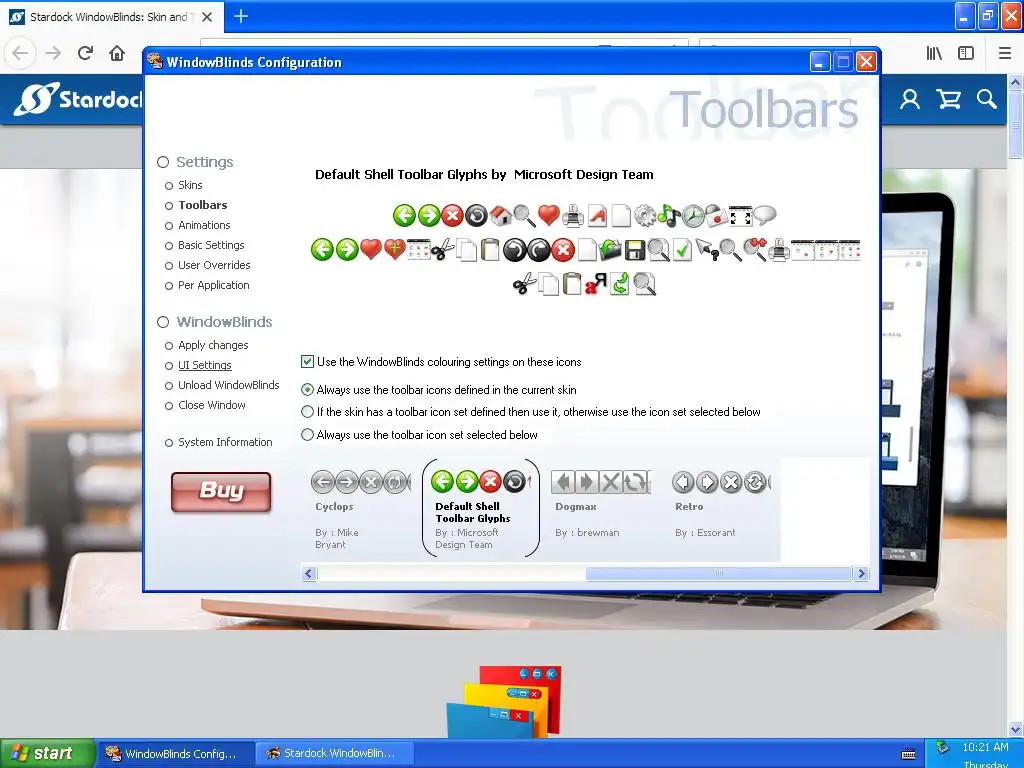
Task: Select the Retro toolbar icon set
Action: 721,506
